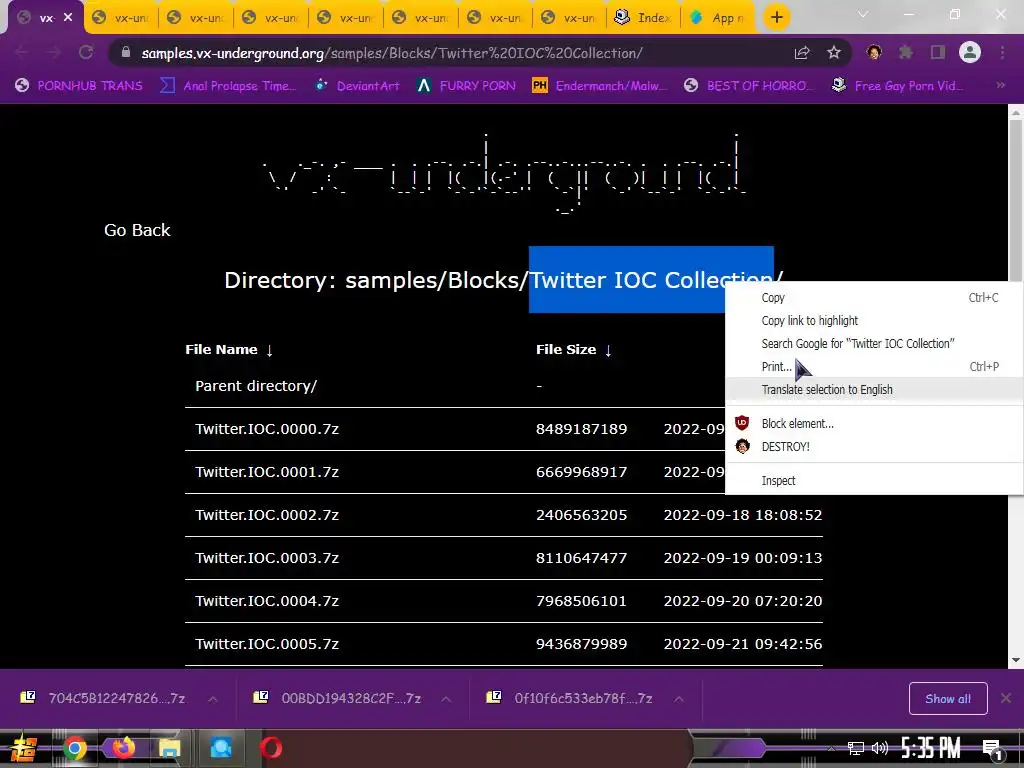Open downloaded 00BDD194328C2F...7z file
1024x768 pixels.
coord(337,699)
